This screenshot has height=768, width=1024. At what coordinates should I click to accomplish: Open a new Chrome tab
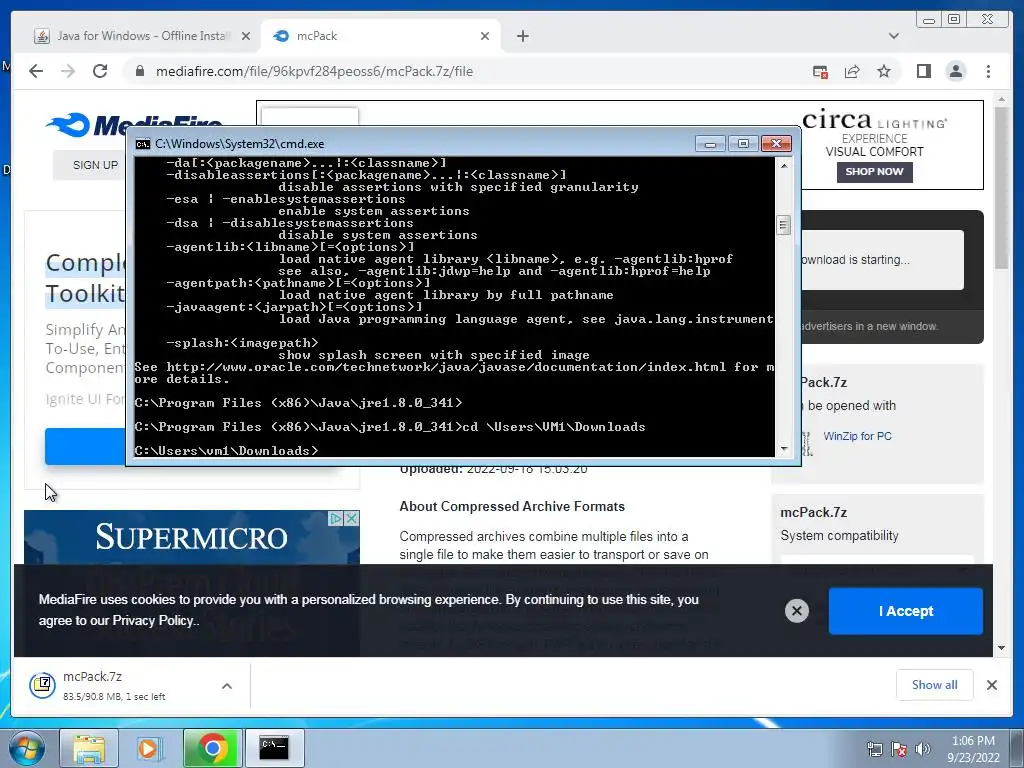[x=522, y=36]
